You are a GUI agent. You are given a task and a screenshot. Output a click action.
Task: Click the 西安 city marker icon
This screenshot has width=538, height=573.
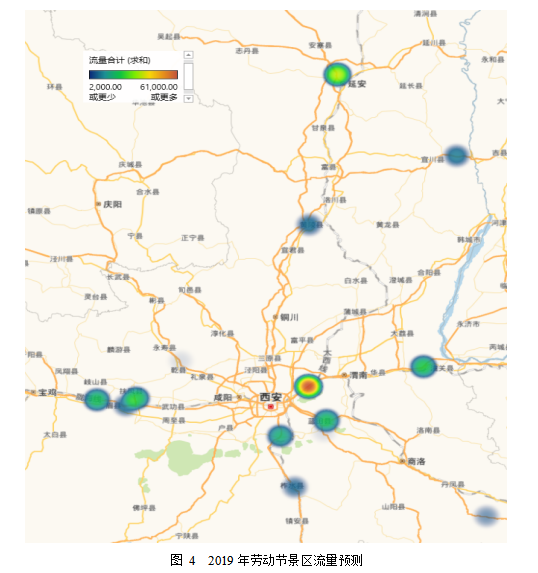[x=270, y=406]
